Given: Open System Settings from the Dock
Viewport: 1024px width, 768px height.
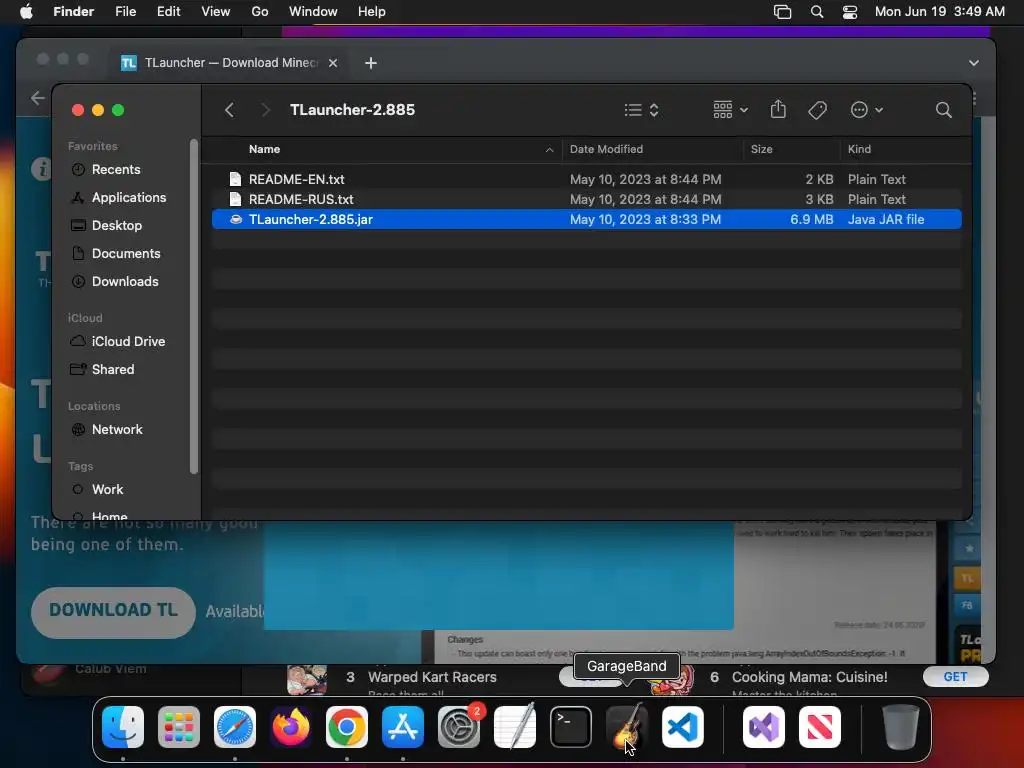Looking at the screenshot, I should tap(459, 726).
